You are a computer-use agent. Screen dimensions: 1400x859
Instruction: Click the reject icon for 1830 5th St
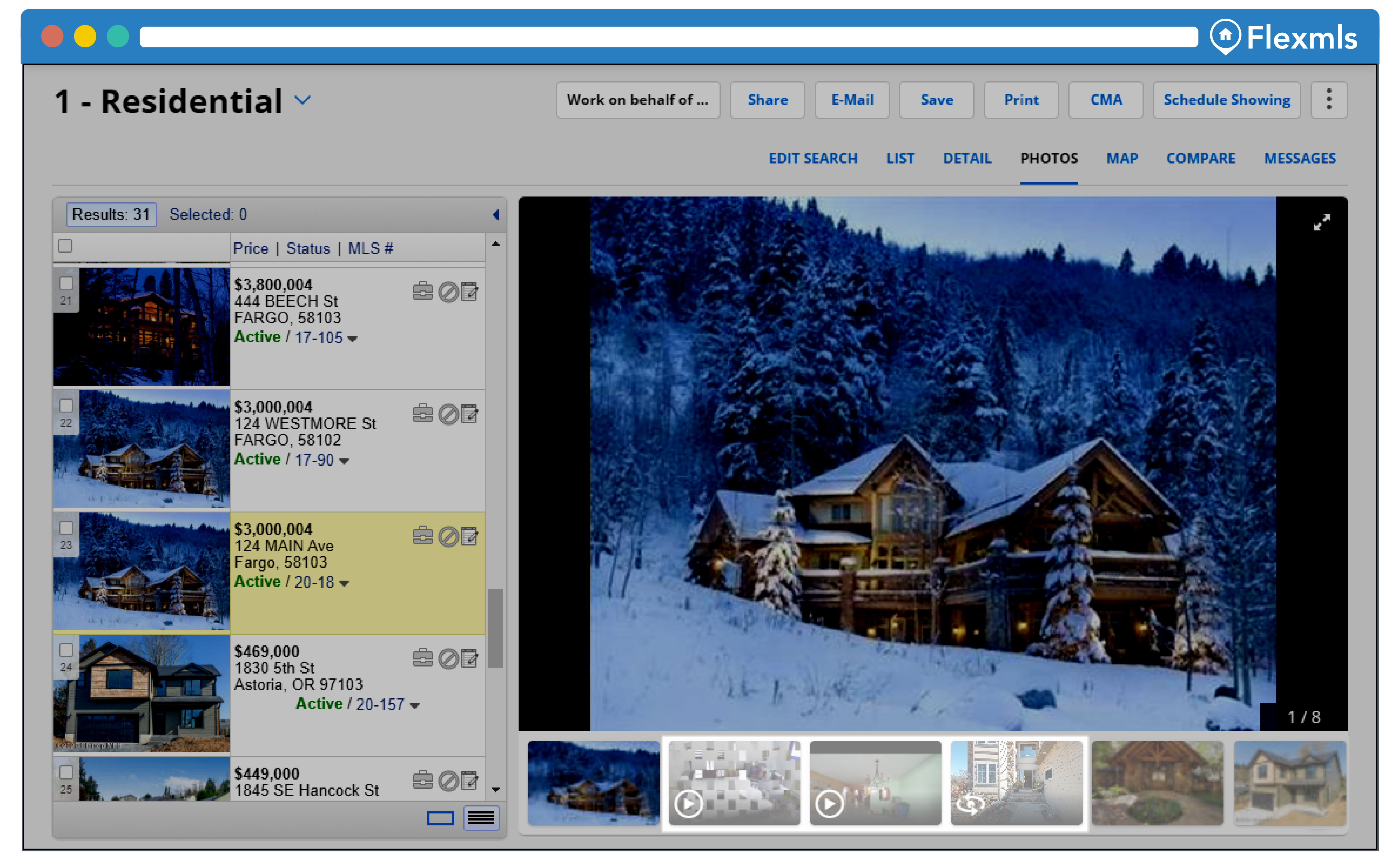448,658
